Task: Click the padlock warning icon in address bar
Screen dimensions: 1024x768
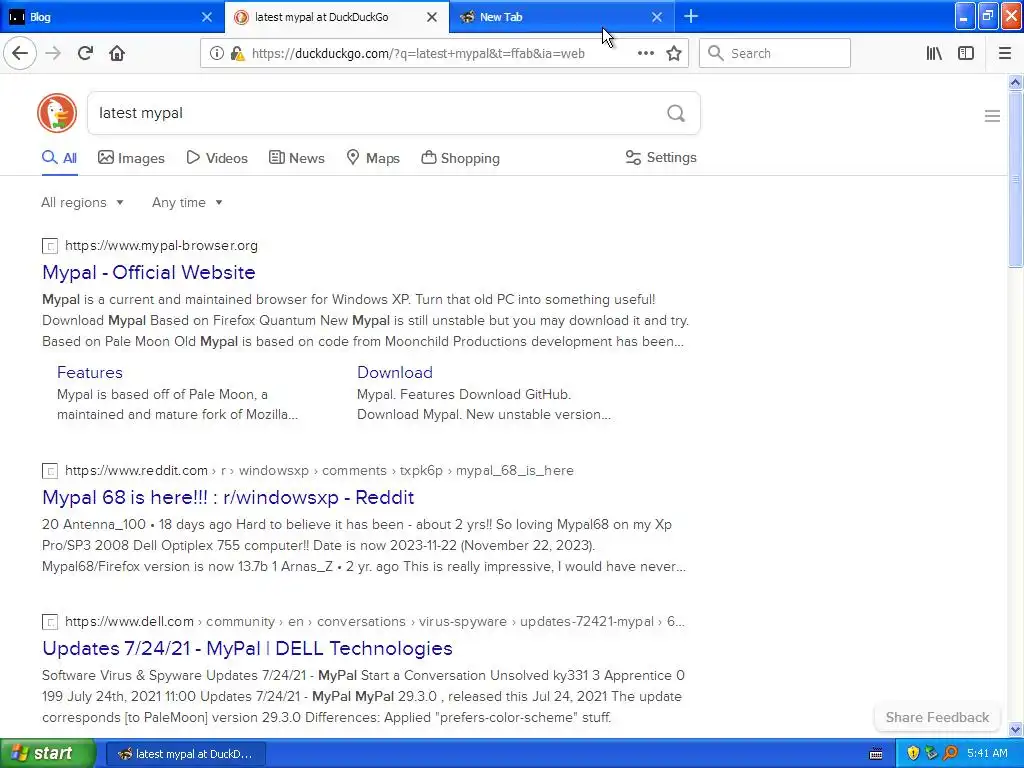Action: 237,54
